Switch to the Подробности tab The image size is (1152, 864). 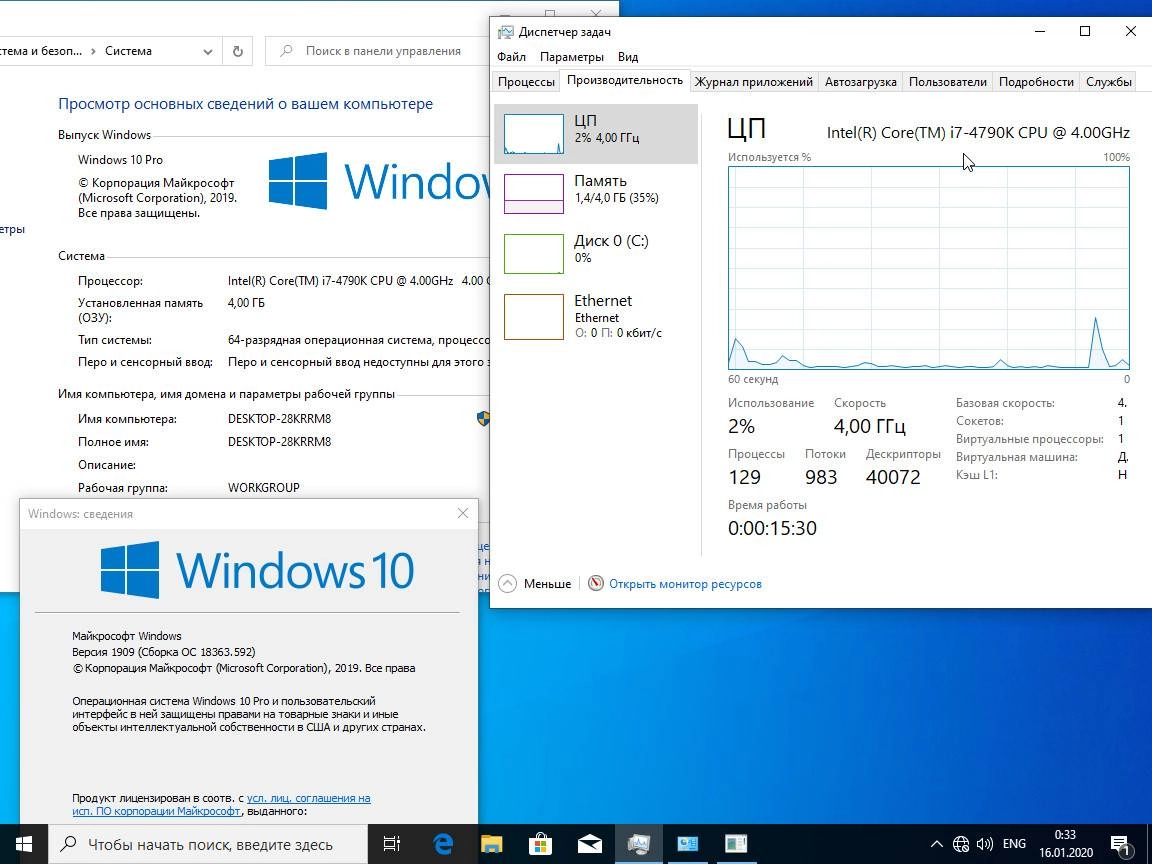(1036, 82)
